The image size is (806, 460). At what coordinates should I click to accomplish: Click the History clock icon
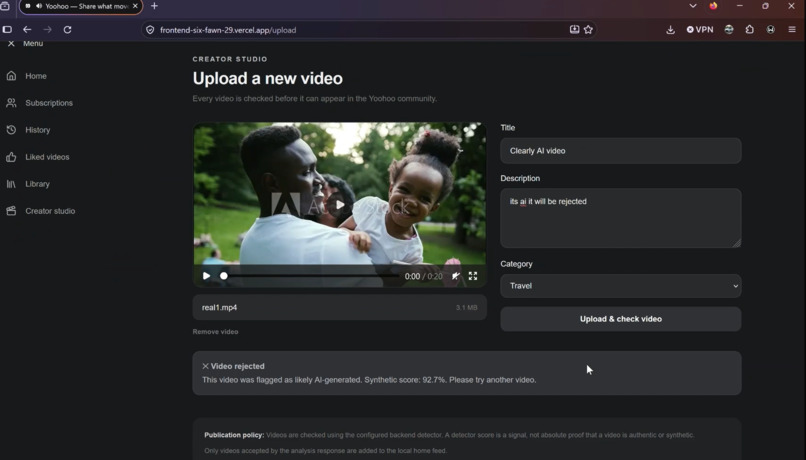click(x=11, y=130)
